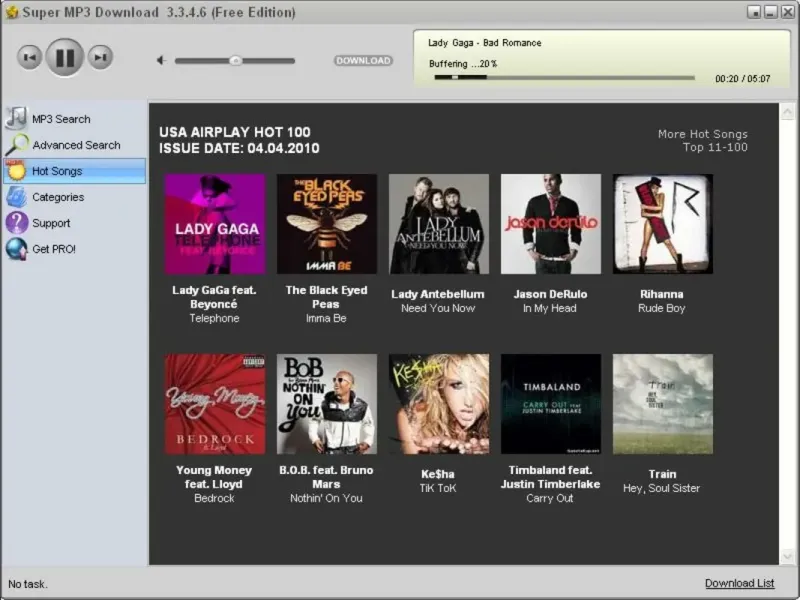
Task: Click the Advanced Search magnifier icon
Action: 17,145
